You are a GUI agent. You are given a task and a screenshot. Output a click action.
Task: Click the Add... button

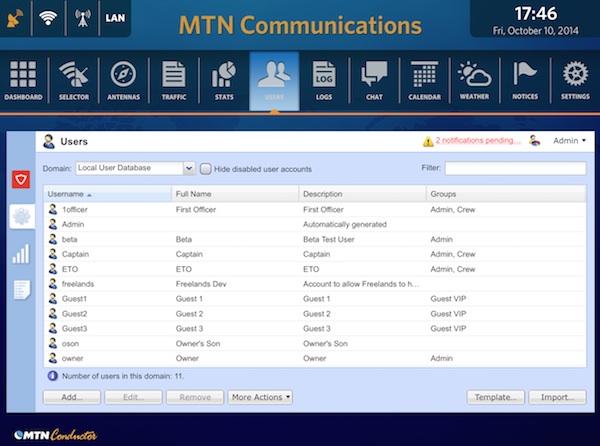click(72, 397)
